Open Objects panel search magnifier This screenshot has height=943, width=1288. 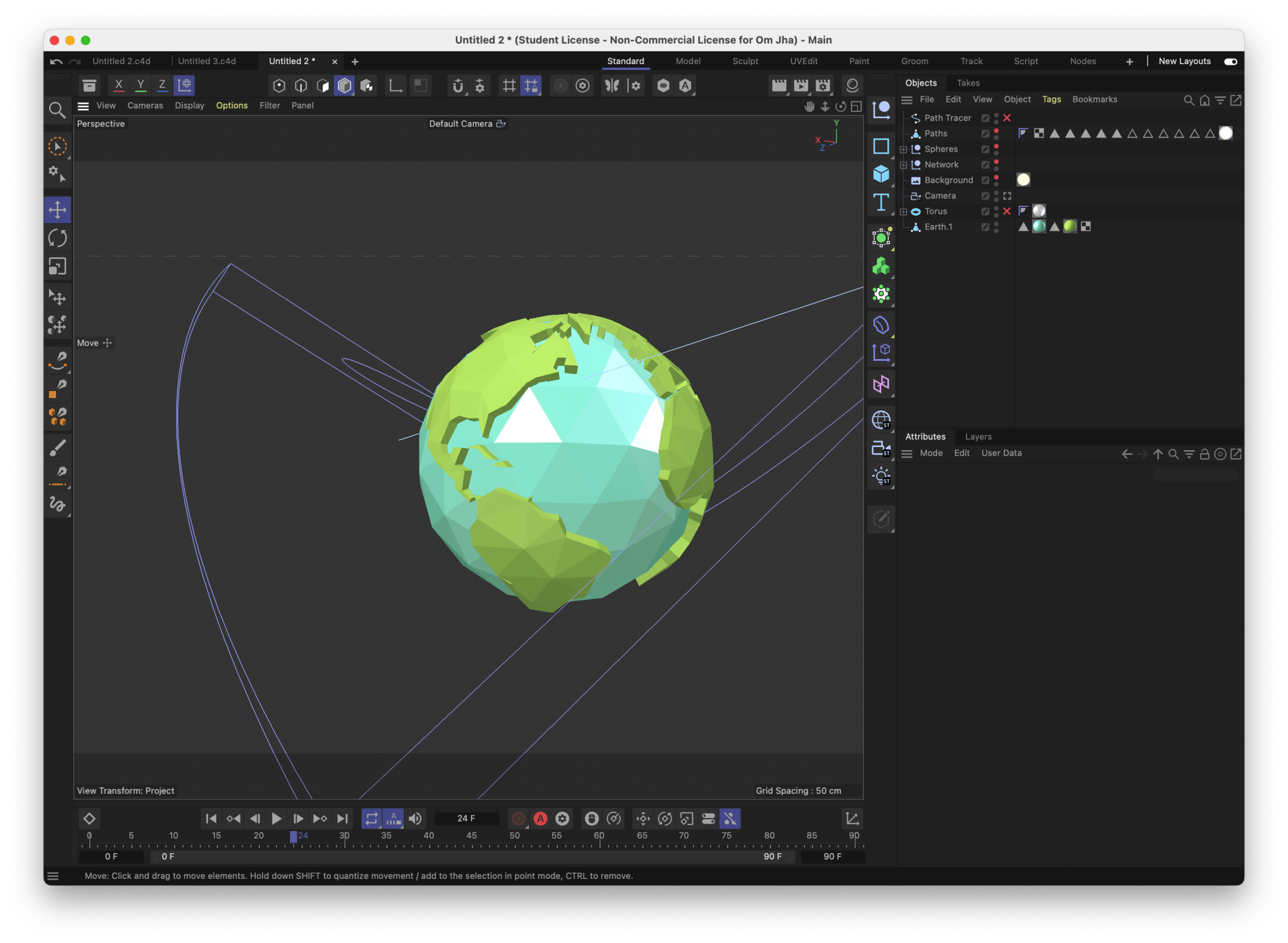coord(1189,100)
